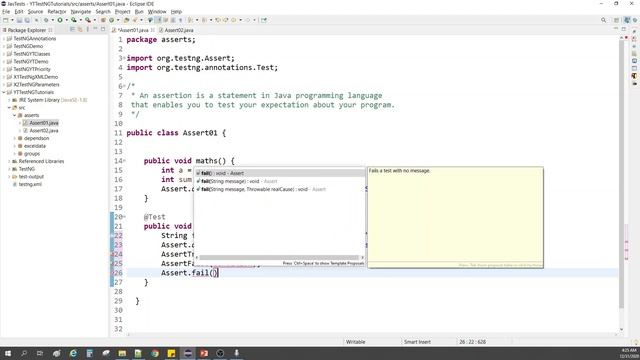Image resolution: width=640 pixels, height=360 pixels.
Task: Open Windows Start menu
Action: coord(7,353)
